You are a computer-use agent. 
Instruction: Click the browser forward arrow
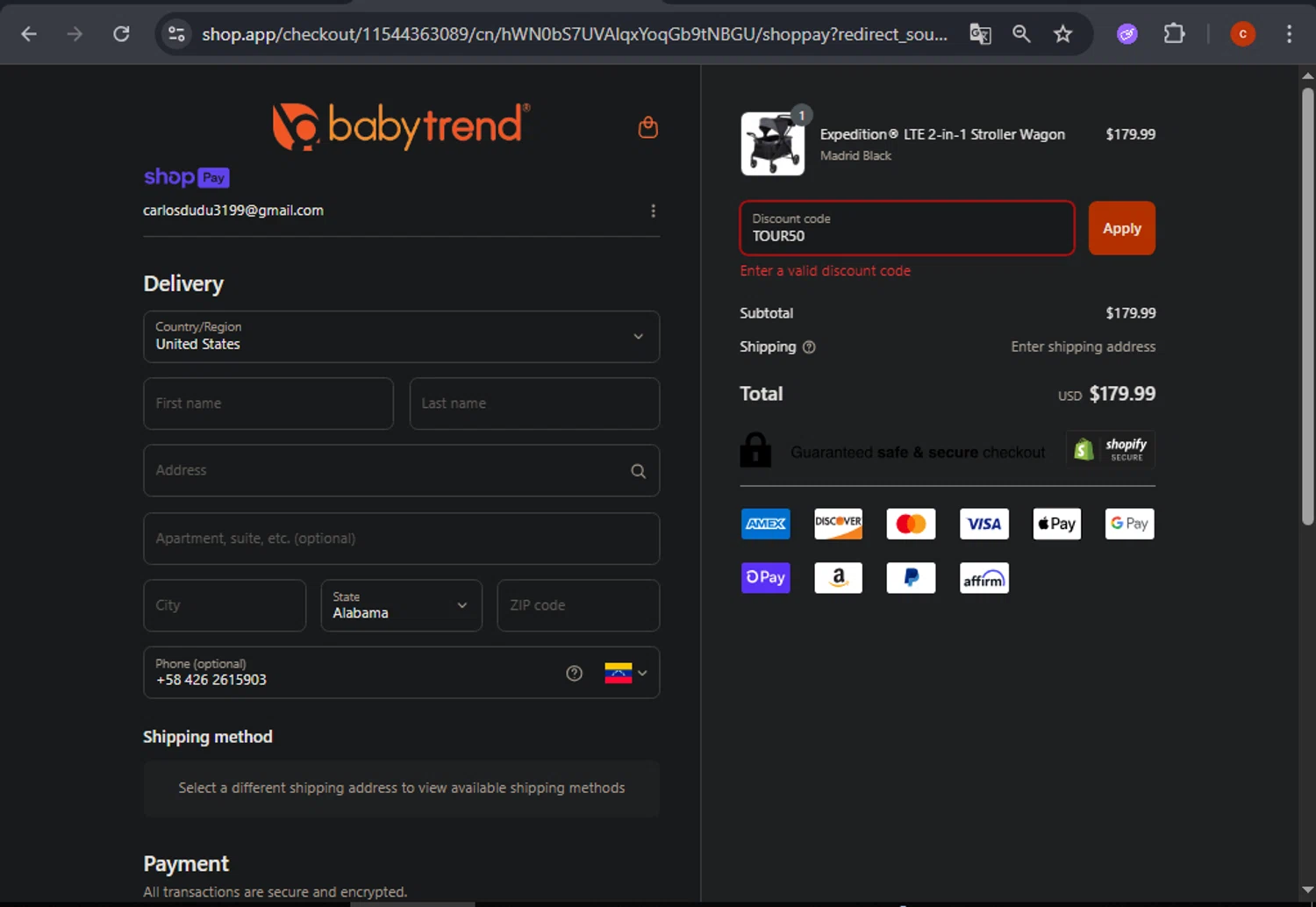(x=75, y=34)
